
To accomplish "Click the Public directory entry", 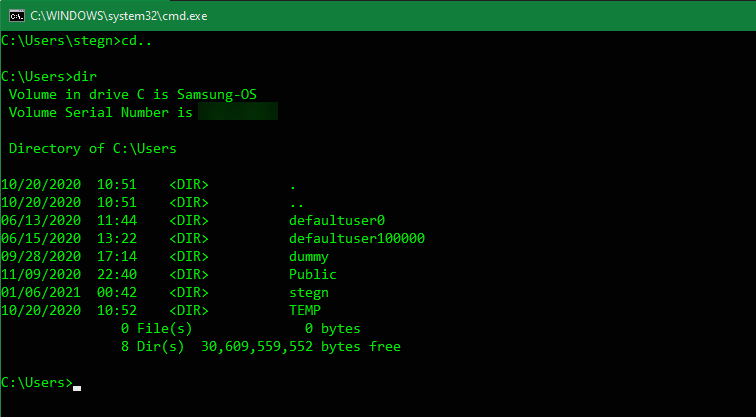I will tap(312, 274).
